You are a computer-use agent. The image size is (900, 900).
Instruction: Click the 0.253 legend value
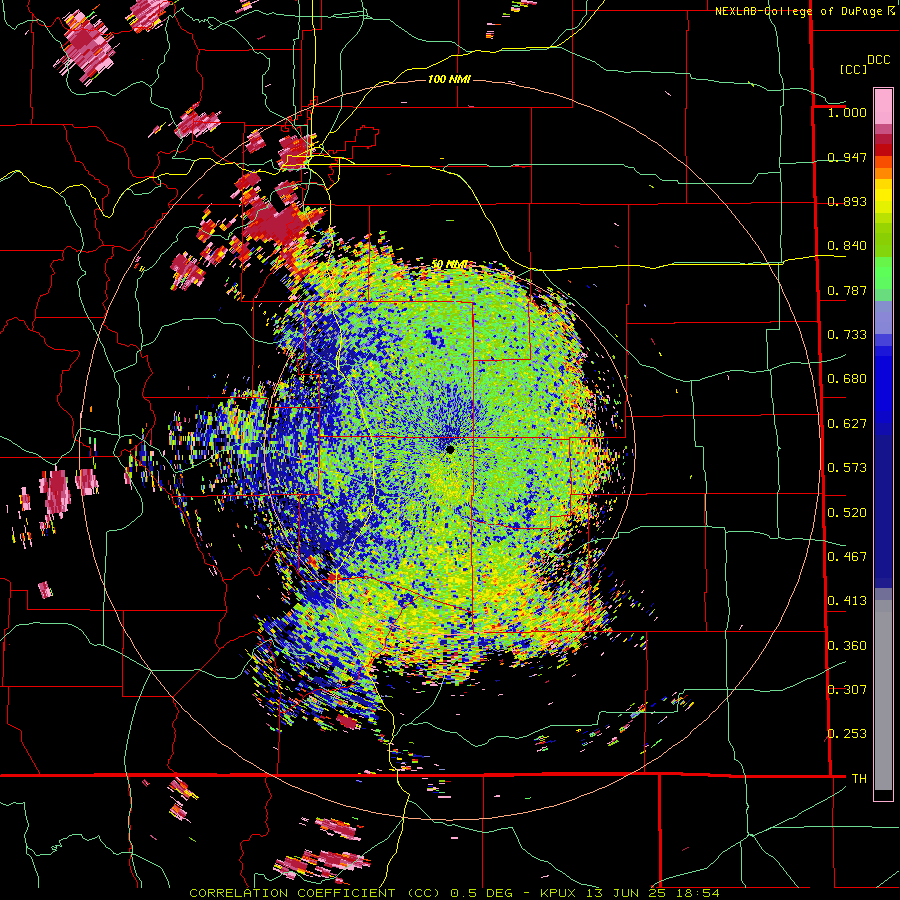coord(847,734)
